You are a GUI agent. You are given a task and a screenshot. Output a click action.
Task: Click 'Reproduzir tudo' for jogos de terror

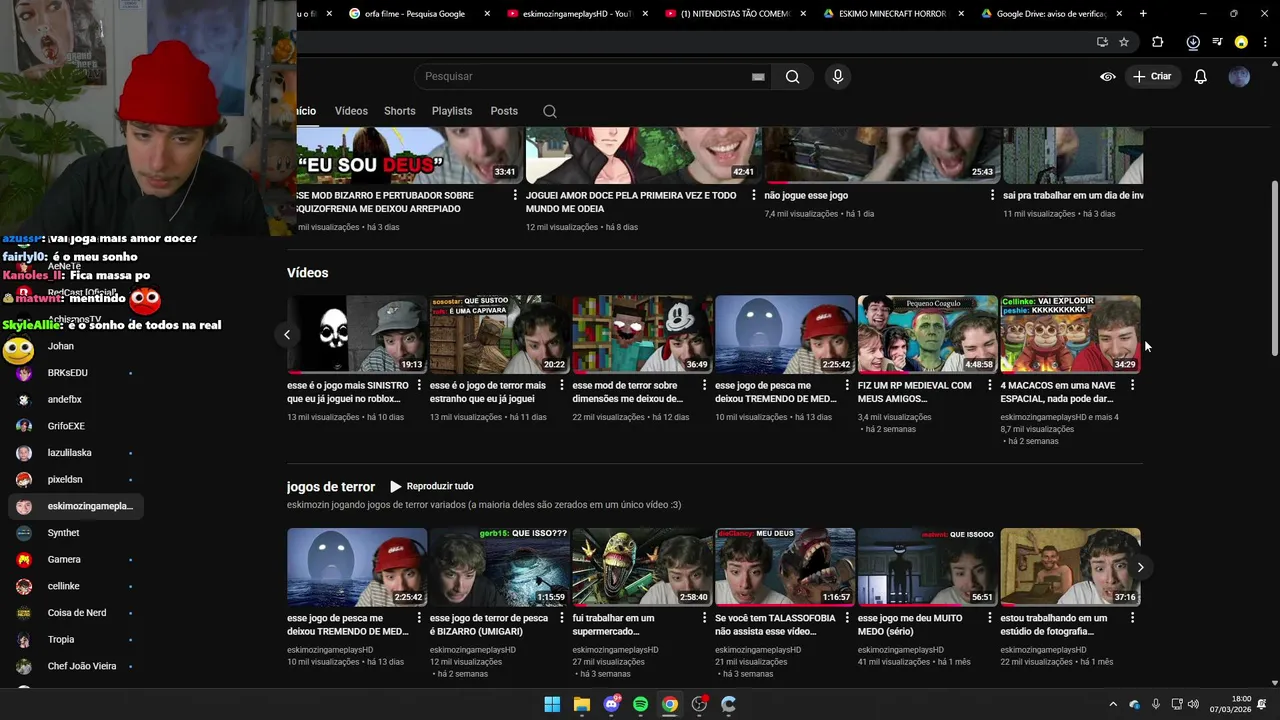click(x=431, y=486)
